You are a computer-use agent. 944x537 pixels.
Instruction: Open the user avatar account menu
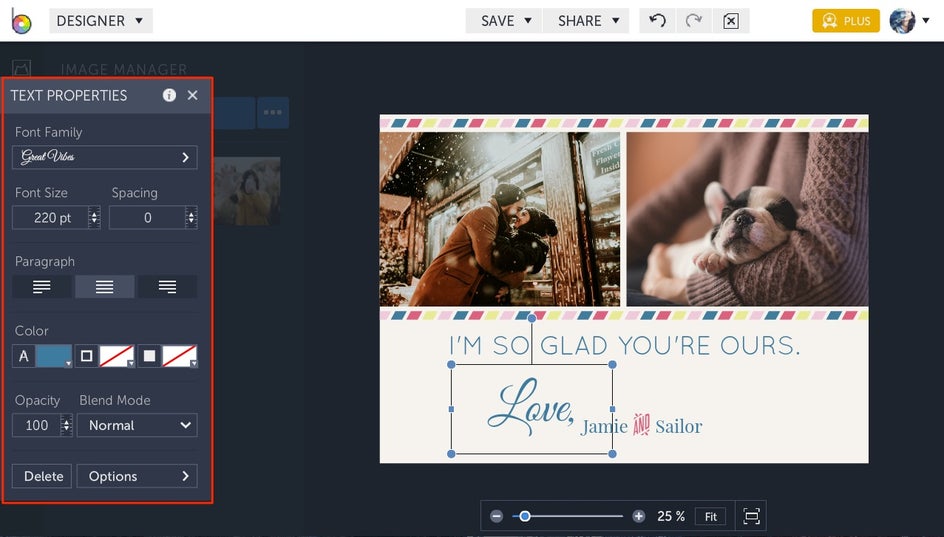click(x=908, y=21)
